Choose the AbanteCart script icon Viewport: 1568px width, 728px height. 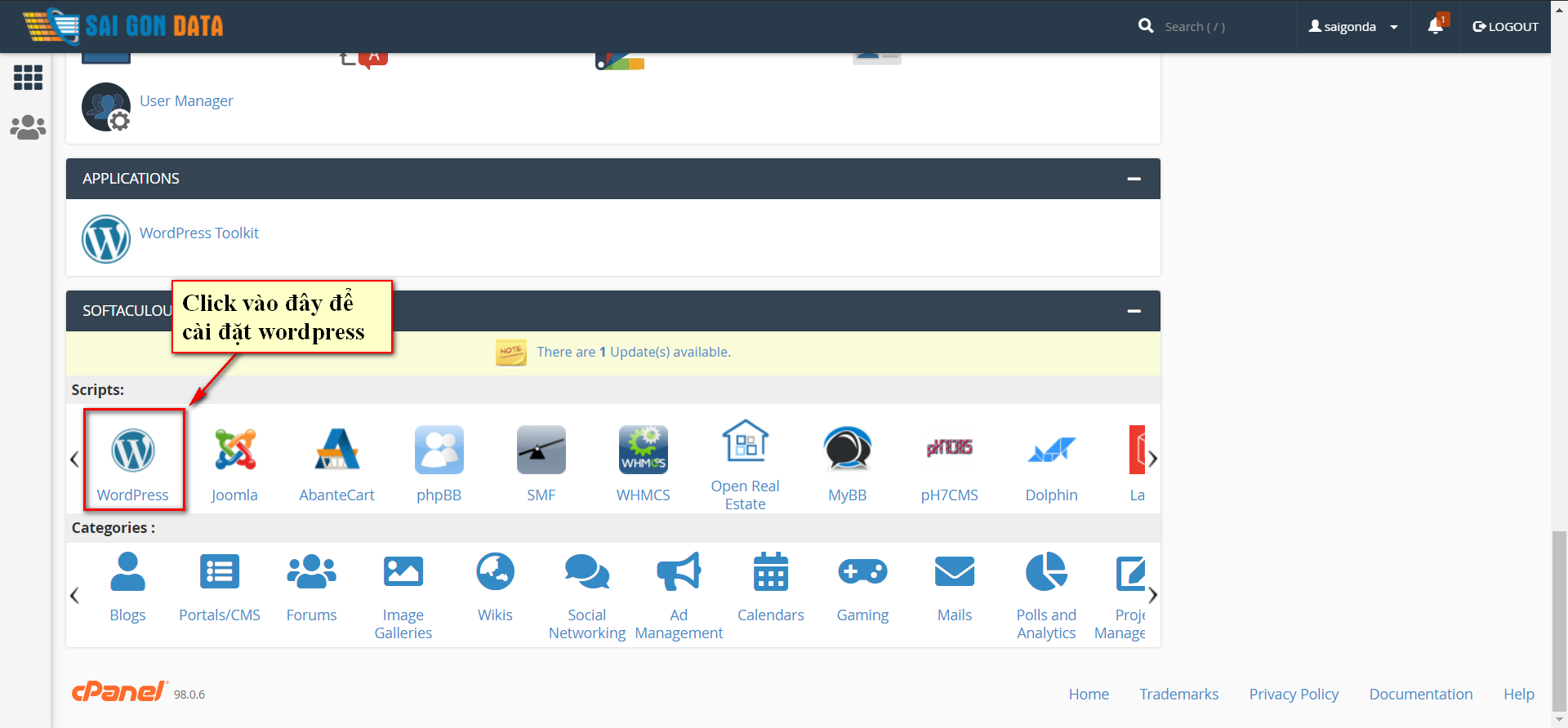pyautogui.click(x=337, y=450)
